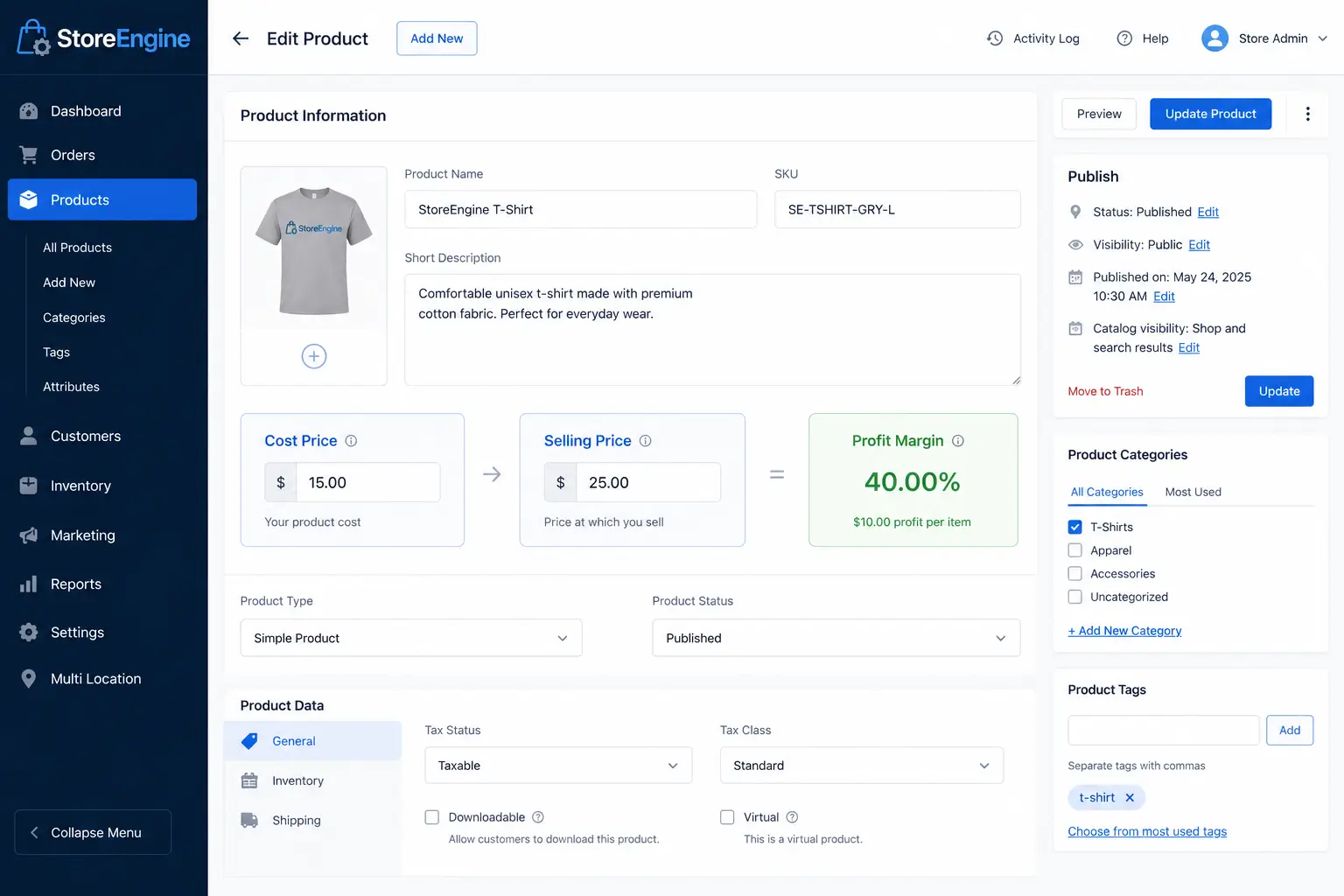1344x896 pixels.
Task: Edit the Catalog visibility link
Action: (x=1188, y=347)
